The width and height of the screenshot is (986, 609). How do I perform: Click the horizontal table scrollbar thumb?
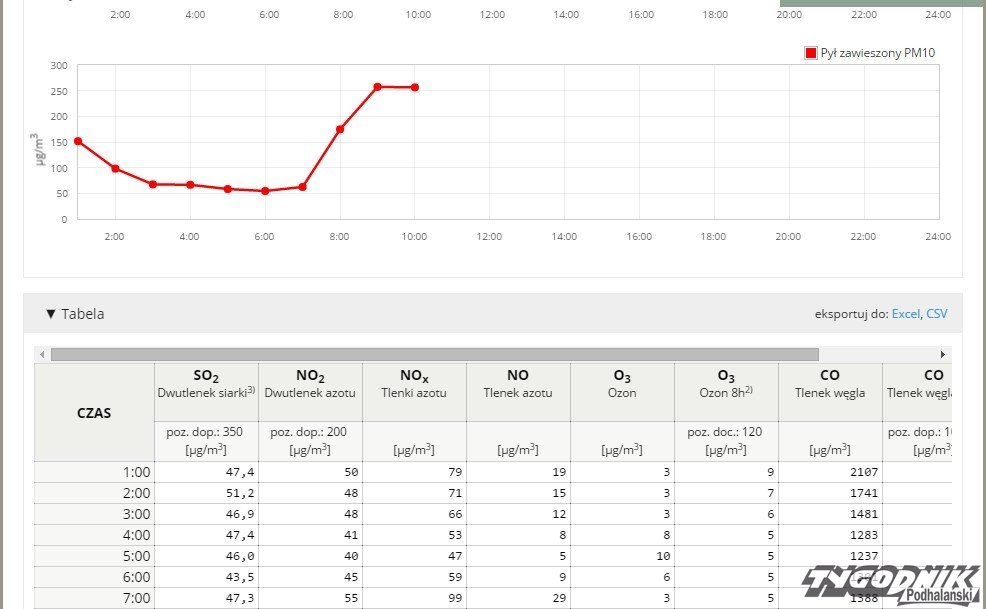point(434,354)
